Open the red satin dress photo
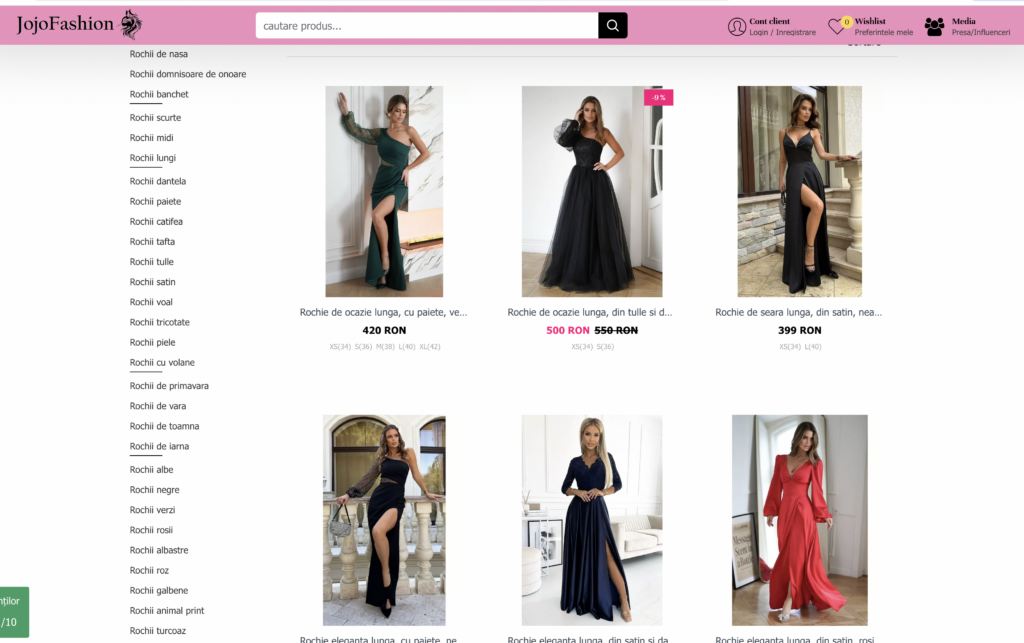The image size is (1024, 643). click(799, 520)
